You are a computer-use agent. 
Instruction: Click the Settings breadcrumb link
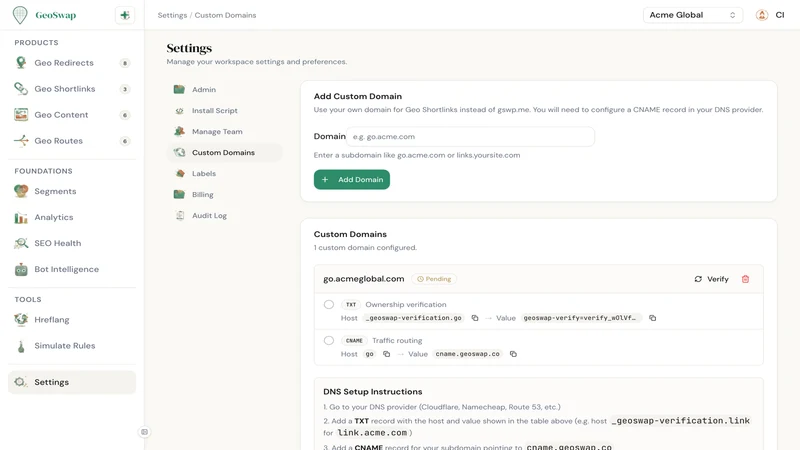[x=172, y=15]
